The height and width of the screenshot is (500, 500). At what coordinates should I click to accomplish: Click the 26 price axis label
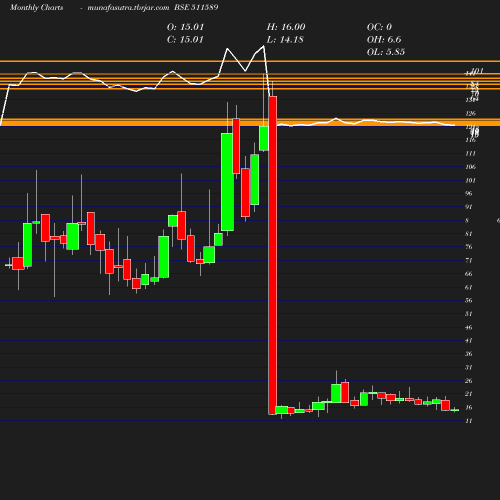pyautogui.click(x=469, y=381)
